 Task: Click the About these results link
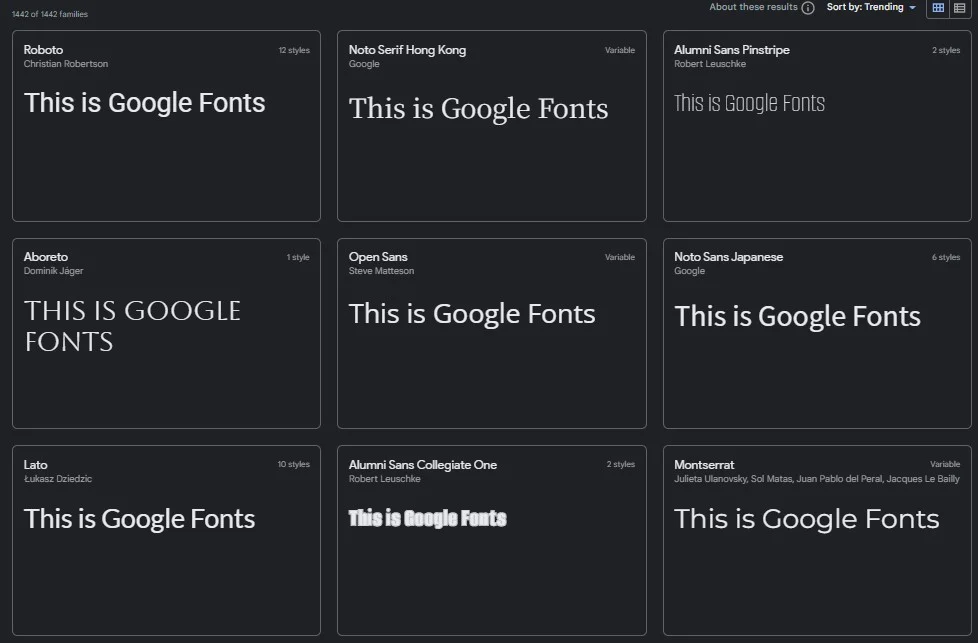753,7
